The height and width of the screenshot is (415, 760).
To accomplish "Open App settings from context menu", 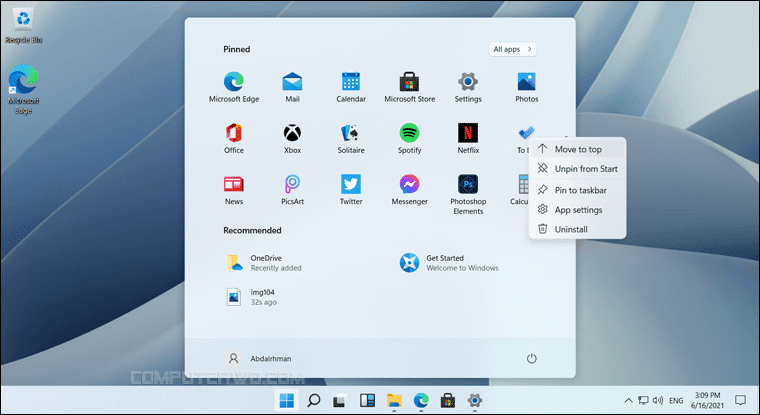I will 577,209.
